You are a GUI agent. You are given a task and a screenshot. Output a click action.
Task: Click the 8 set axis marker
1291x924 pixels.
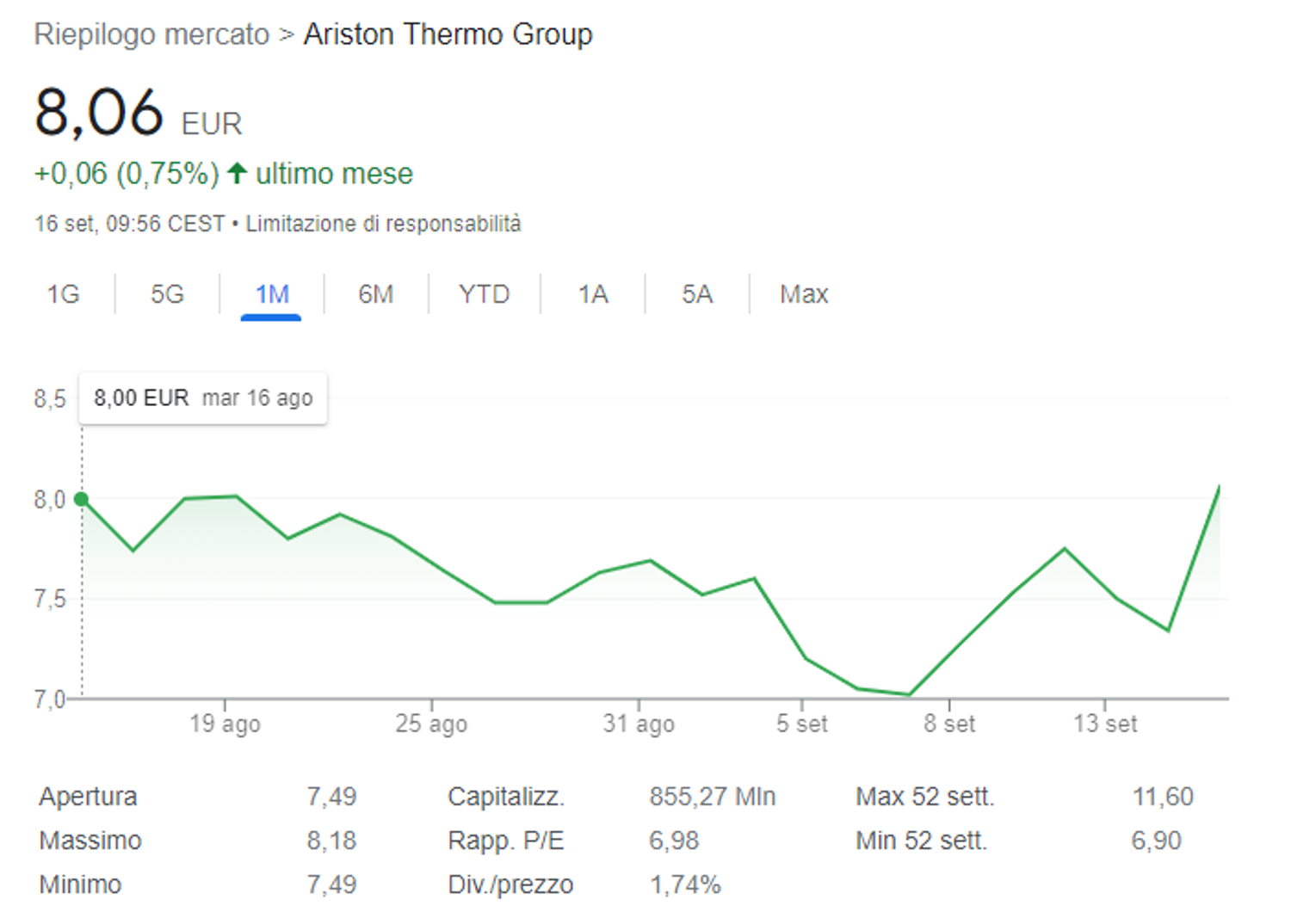click(949, 724)
